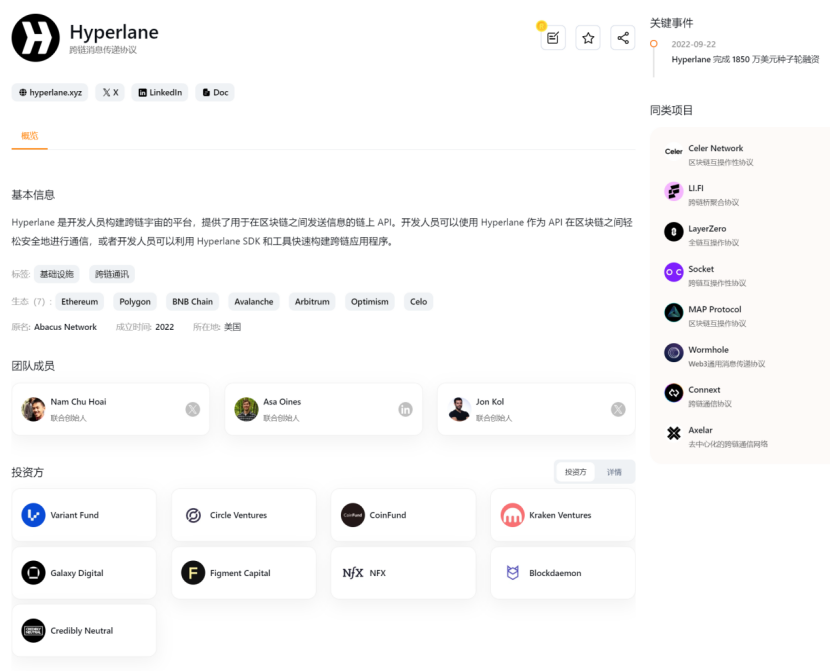Screen dimensions: 831x671
Task: Click the Galaxy Digital logo
Action: pyautogui.click(x=33, y=572)
